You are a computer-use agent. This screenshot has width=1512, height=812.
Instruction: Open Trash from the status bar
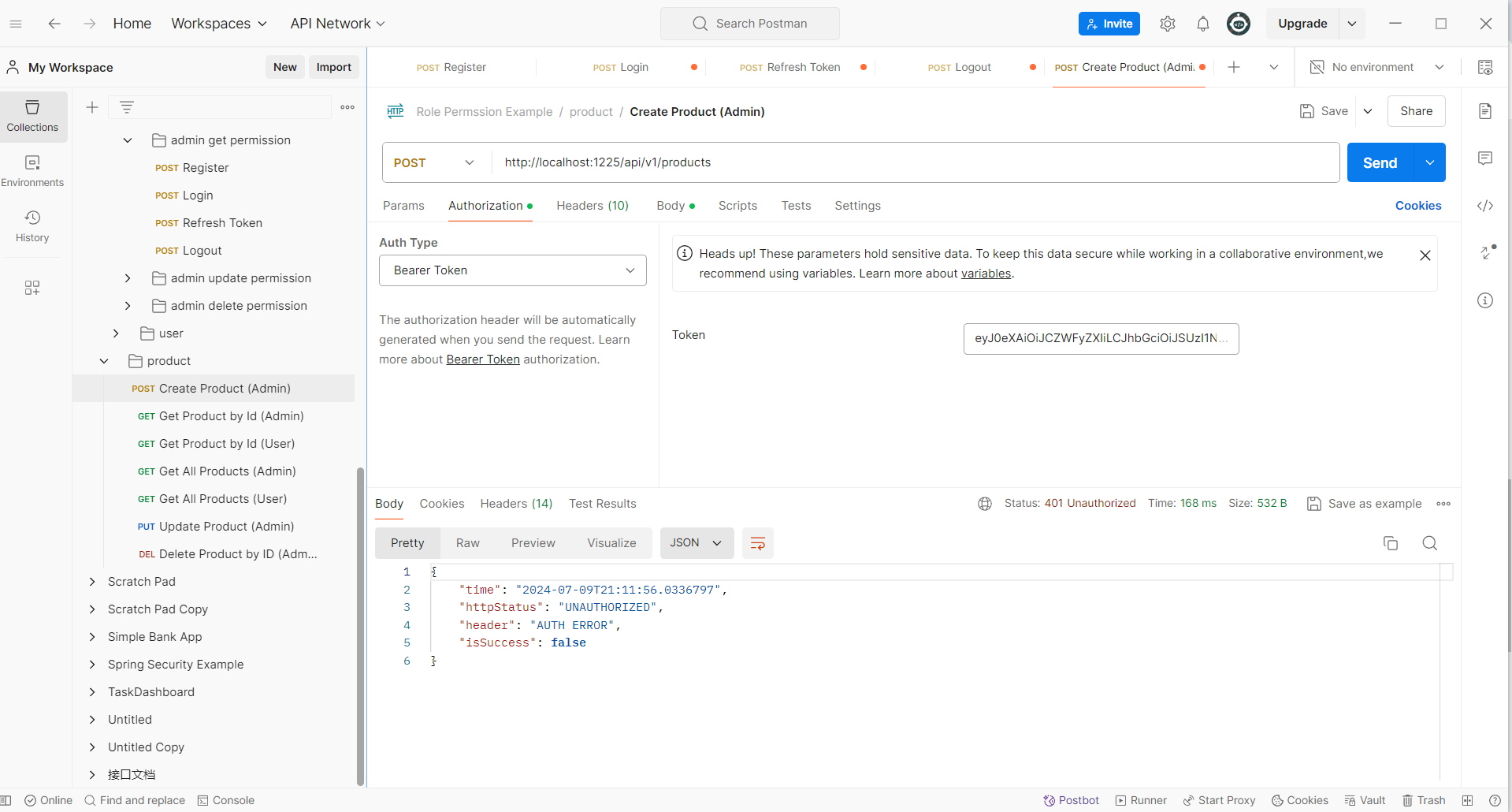[1424, 800]
